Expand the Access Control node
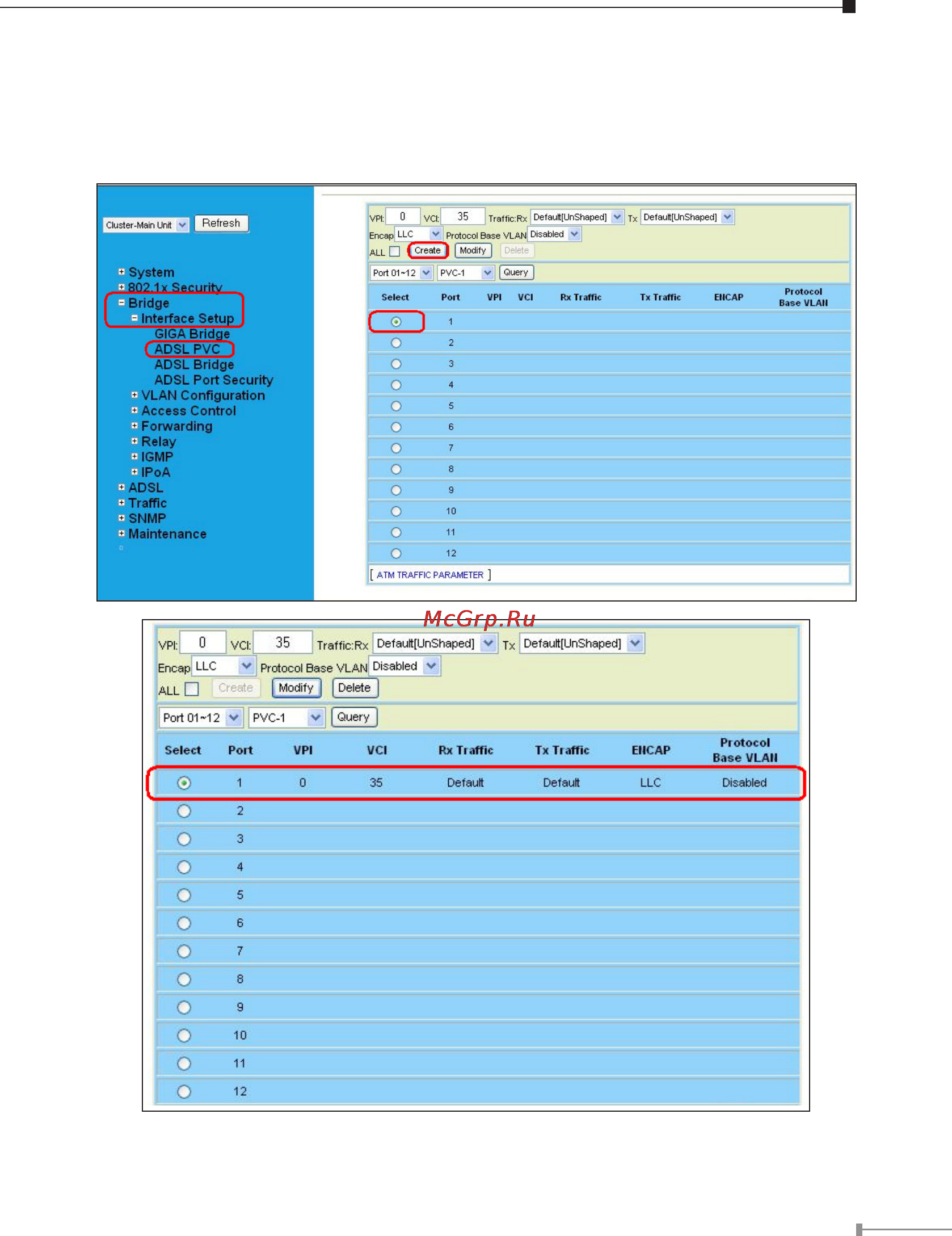This screenshot has width=952, height=1236. (x=134, y=410)
